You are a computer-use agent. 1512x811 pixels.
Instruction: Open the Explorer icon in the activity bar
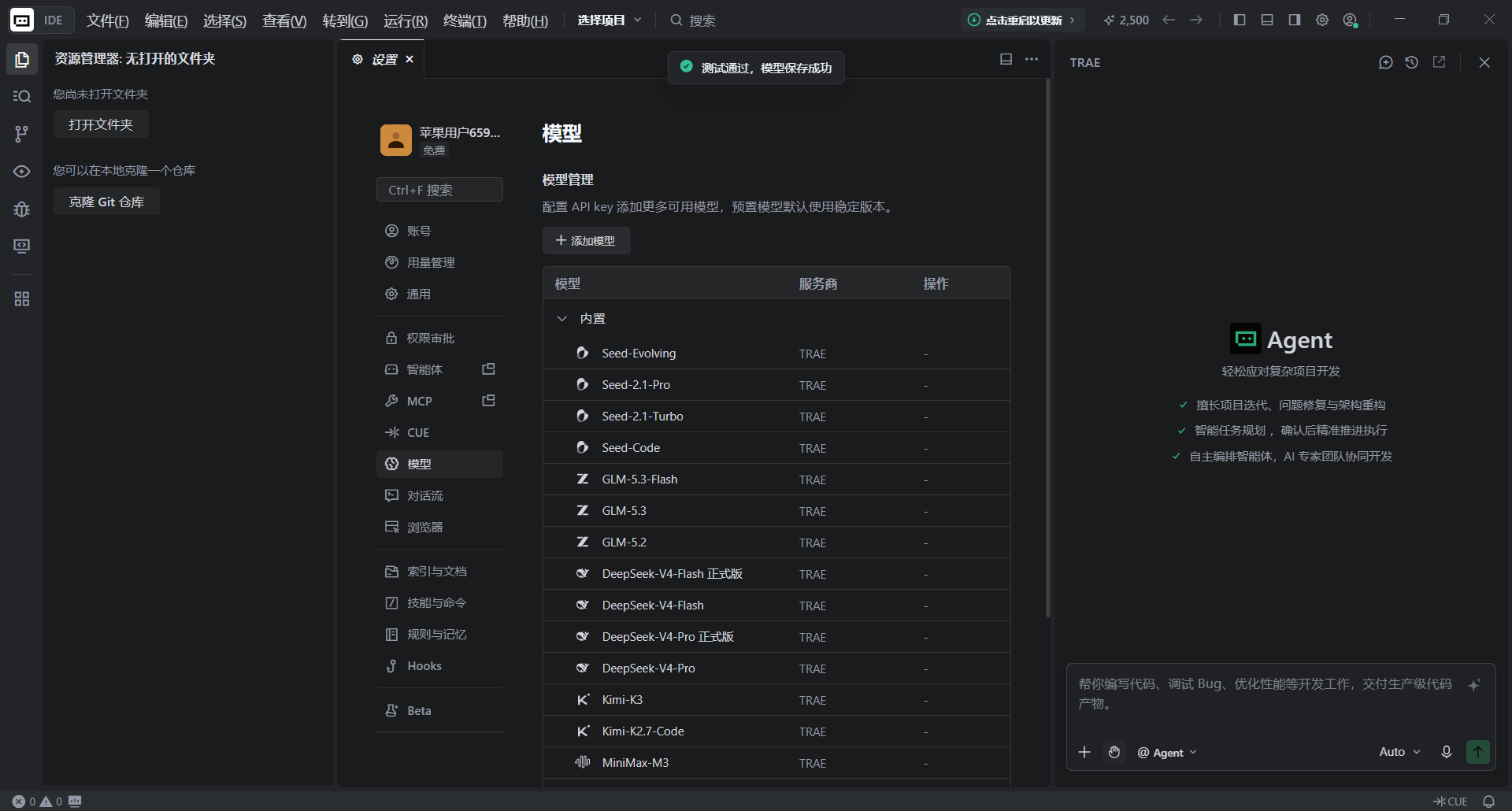(22, 59)
